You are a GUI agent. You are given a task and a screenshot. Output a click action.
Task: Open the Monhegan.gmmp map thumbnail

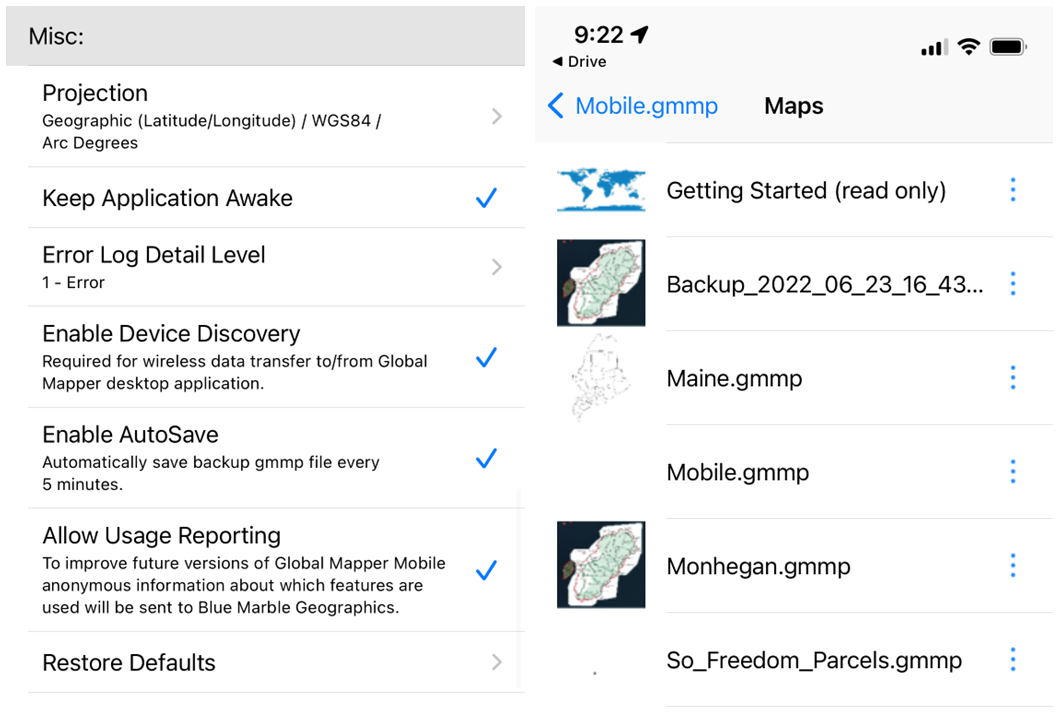tap(601, 565)
